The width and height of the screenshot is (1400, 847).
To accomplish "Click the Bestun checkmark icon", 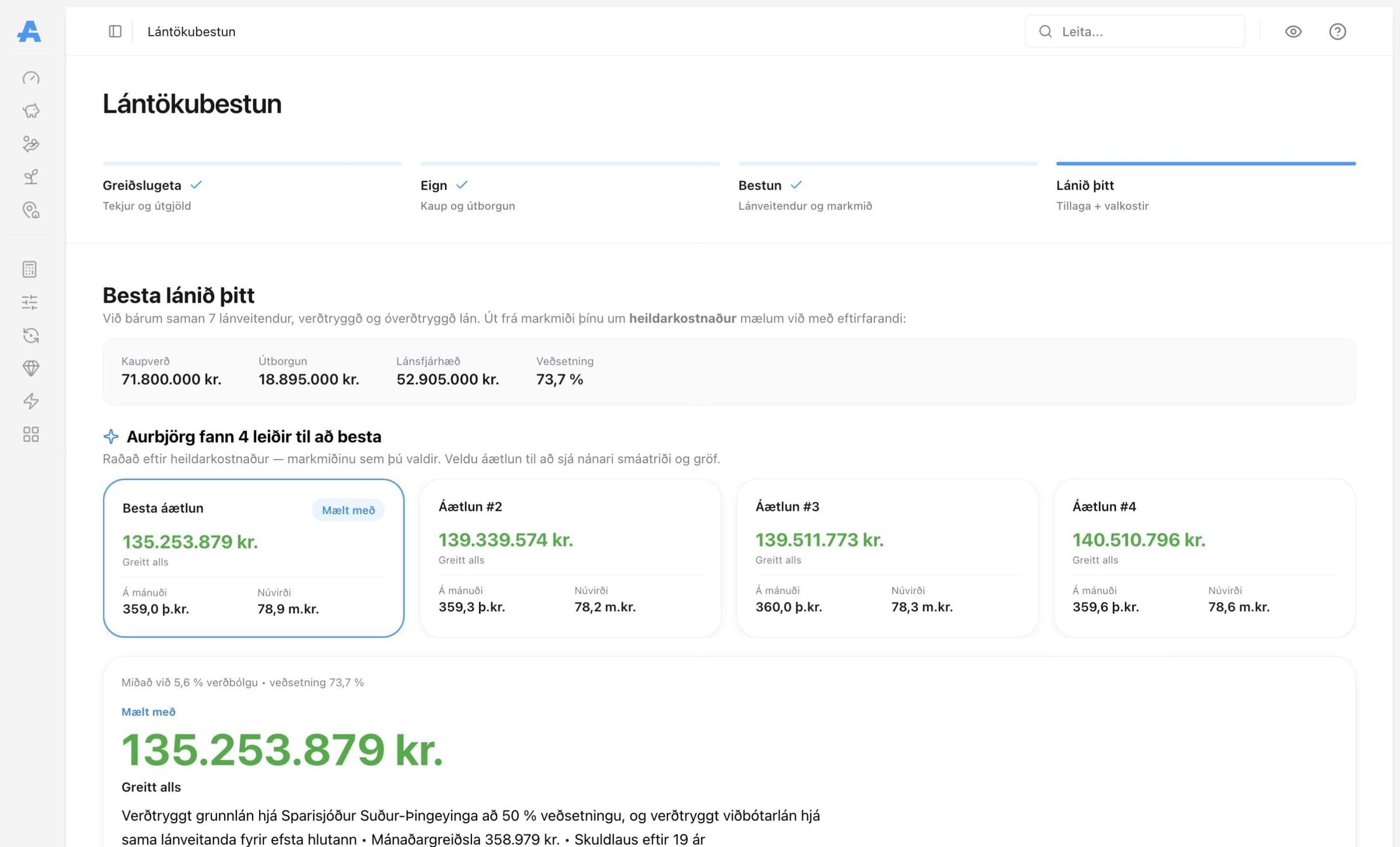I will point(796,185).
